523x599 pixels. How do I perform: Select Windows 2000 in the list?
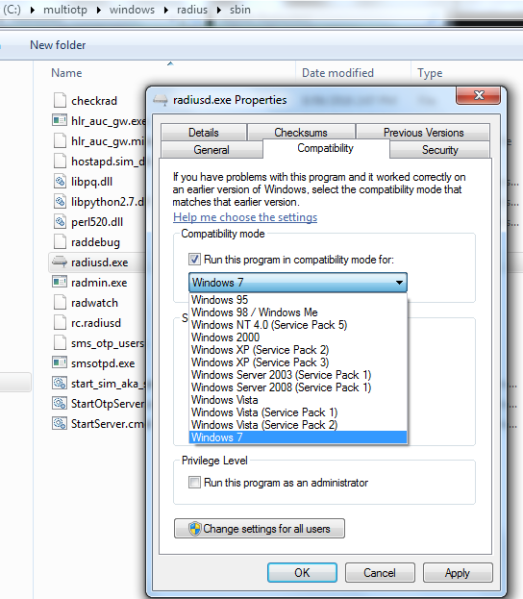298,337
